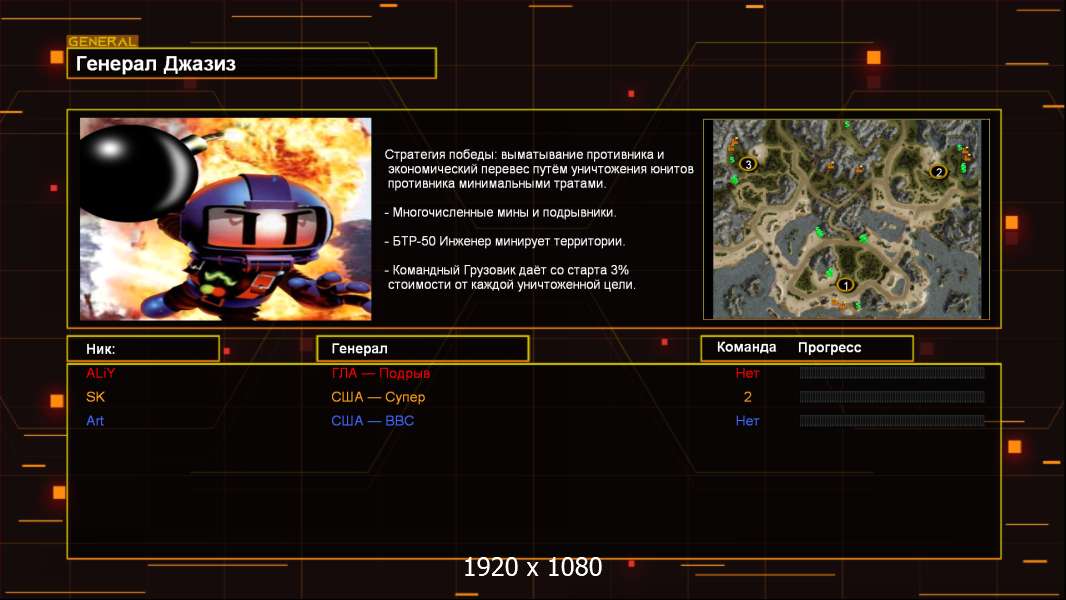1066x600 pixels.
Task: Click ALiY's loading progress bar
Action: click(892, 372)
